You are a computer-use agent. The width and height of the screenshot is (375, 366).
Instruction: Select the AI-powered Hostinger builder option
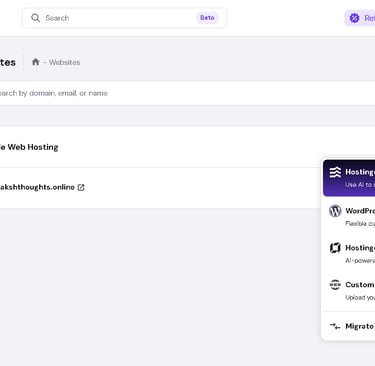point(349,254)
